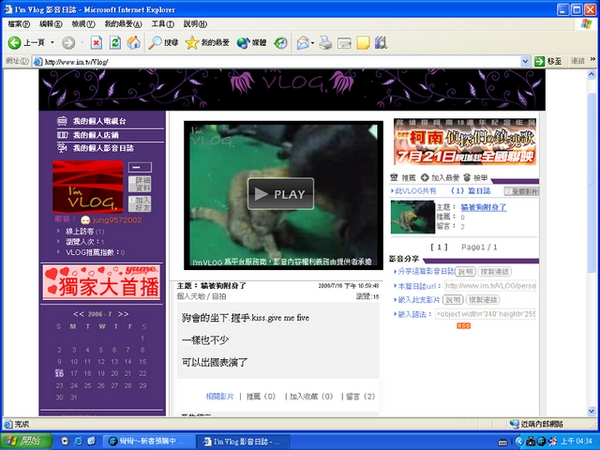Image resolution: width=600 pixels, height=450 pixels.
Task: Expand the address bar dropdown
Action: [x=525, y=61]
